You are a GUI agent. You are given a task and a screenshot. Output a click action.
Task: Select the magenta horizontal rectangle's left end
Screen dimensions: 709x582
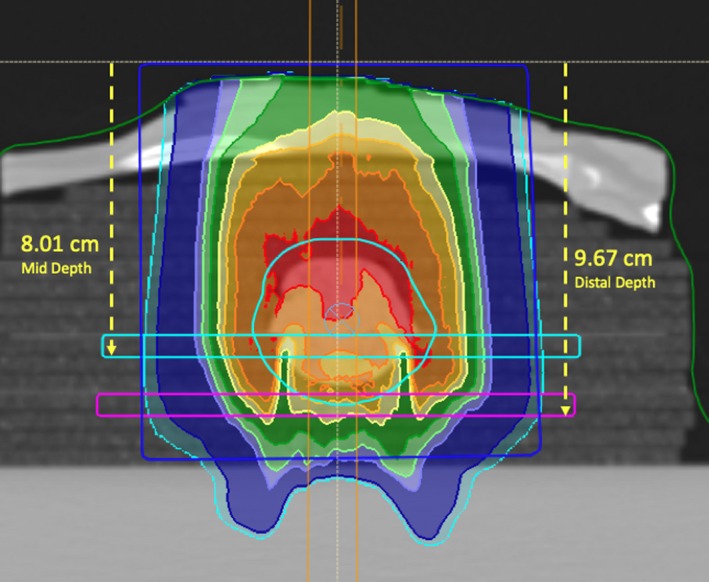point(100,404)
